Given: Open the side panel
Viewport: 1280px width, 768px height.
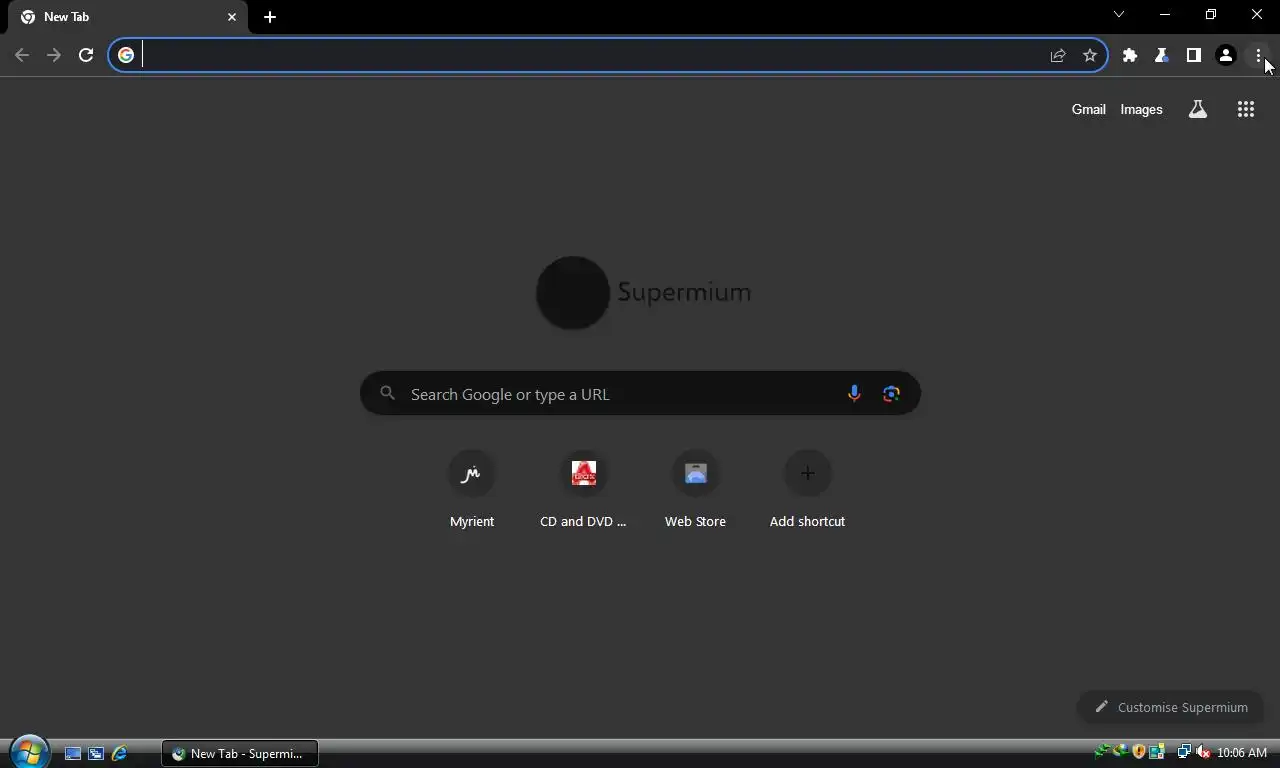Looking at the screenshot, I should [1194, 55].
